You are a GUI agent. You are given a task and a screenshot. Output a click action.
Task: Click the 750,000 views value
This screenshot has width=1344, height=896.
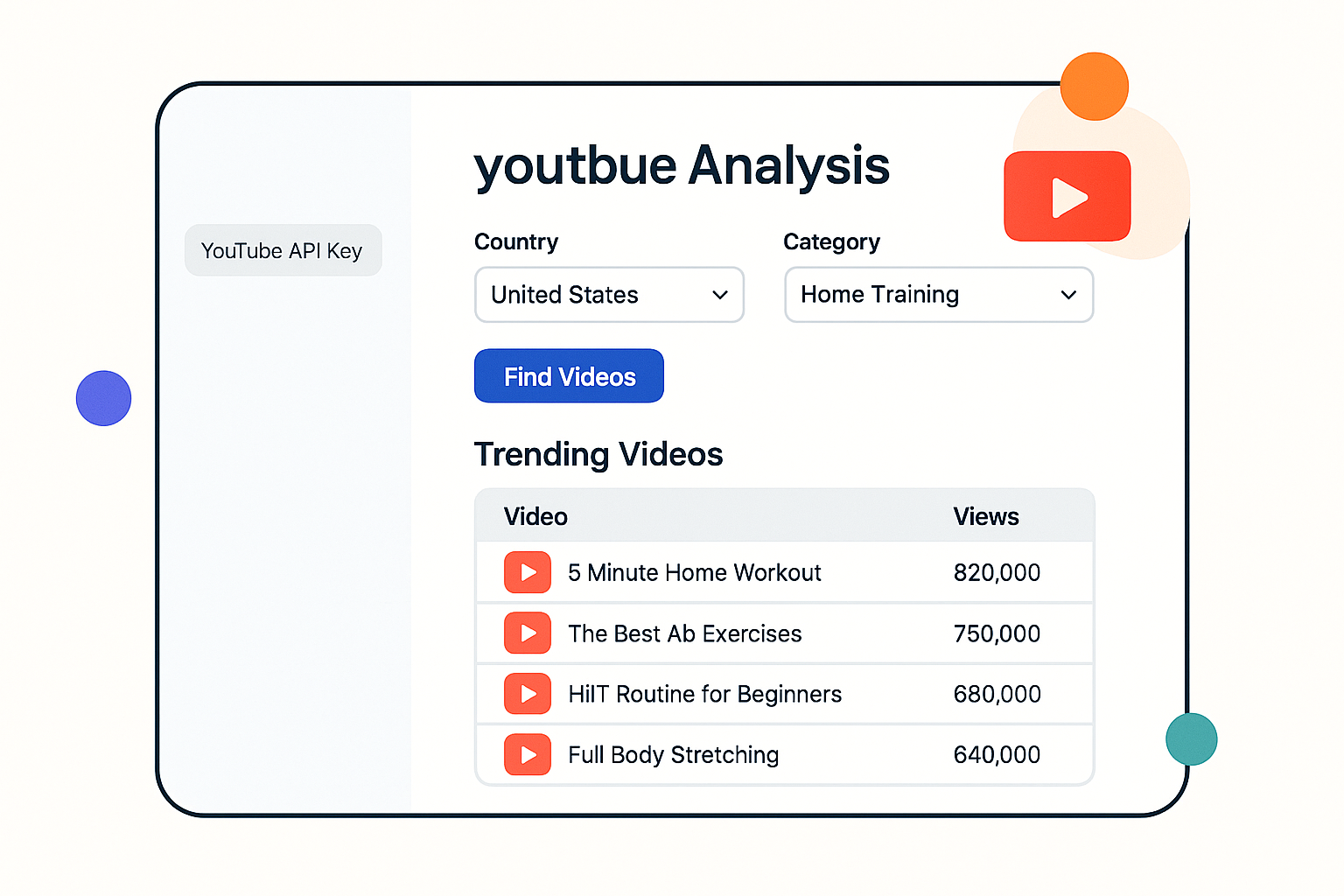pos(997,633)
